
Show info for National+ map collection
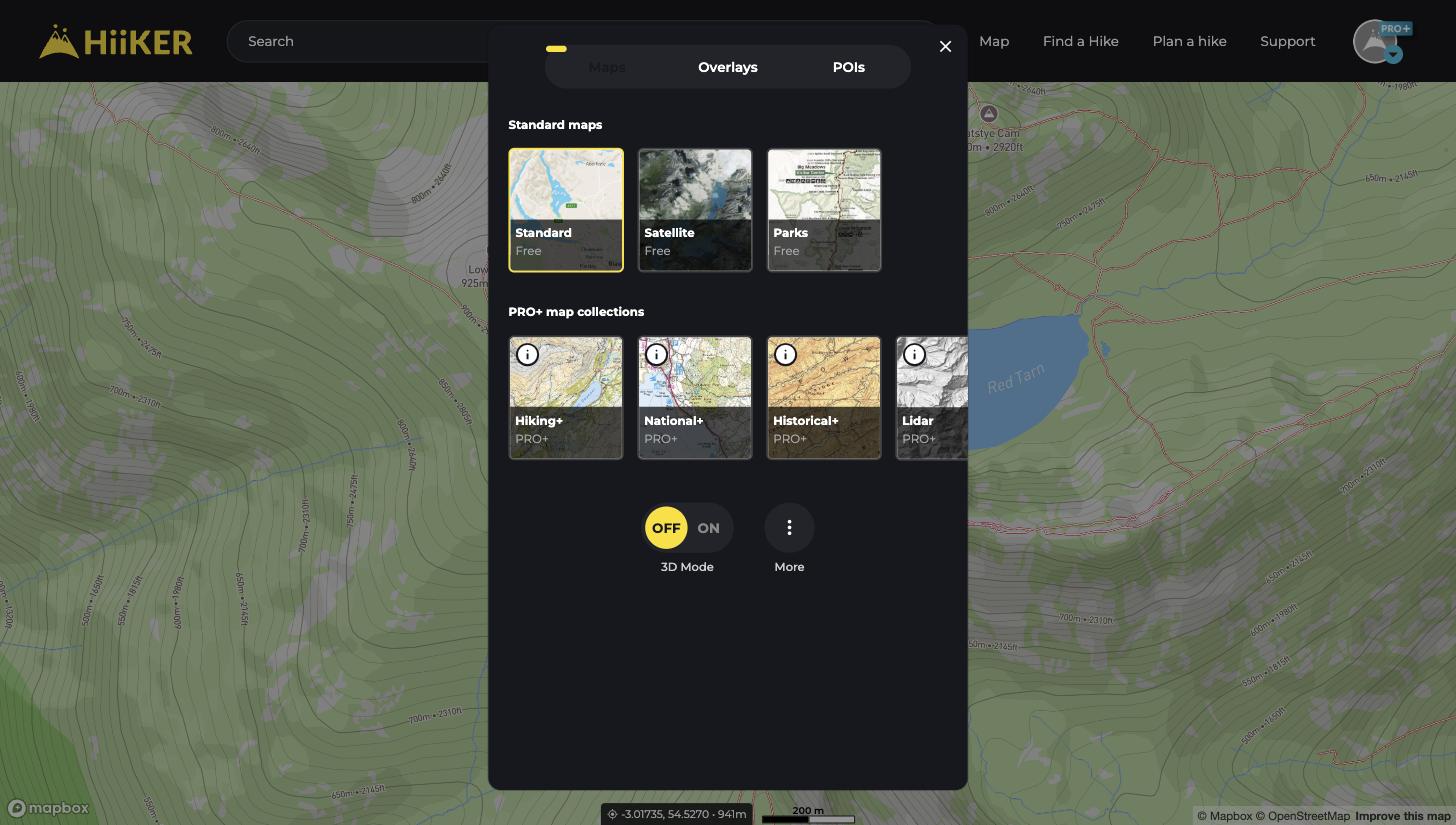656,354
